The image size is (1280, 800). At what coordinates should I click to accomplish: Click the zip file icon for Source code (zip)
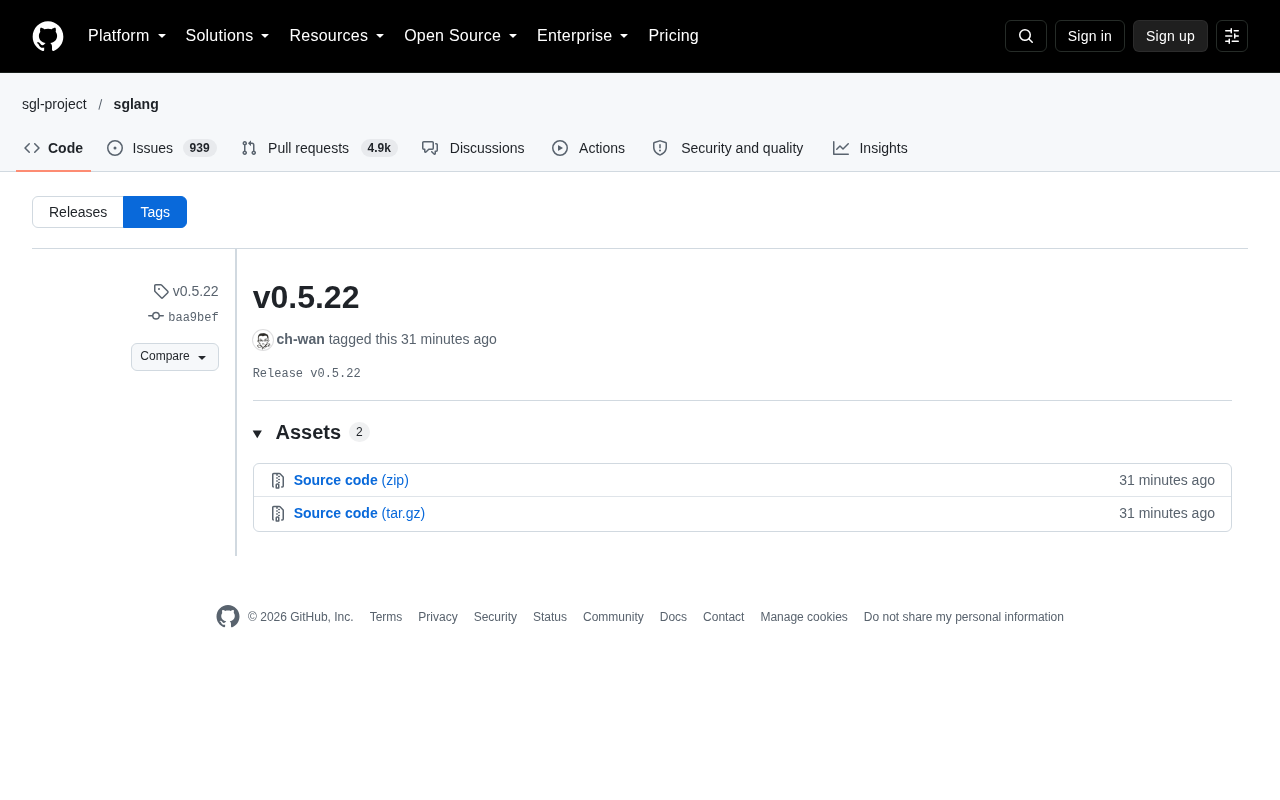click(278, 481)
